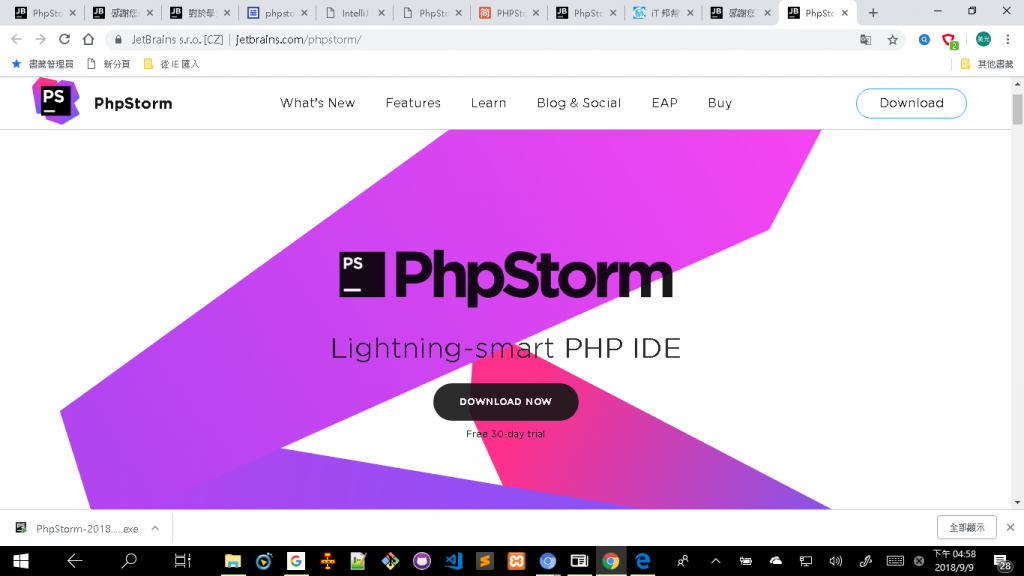Screen dimensions: 1024x576
Task: Switch to the iT 邦幫 tab
Action: click(x=663, y=13)
